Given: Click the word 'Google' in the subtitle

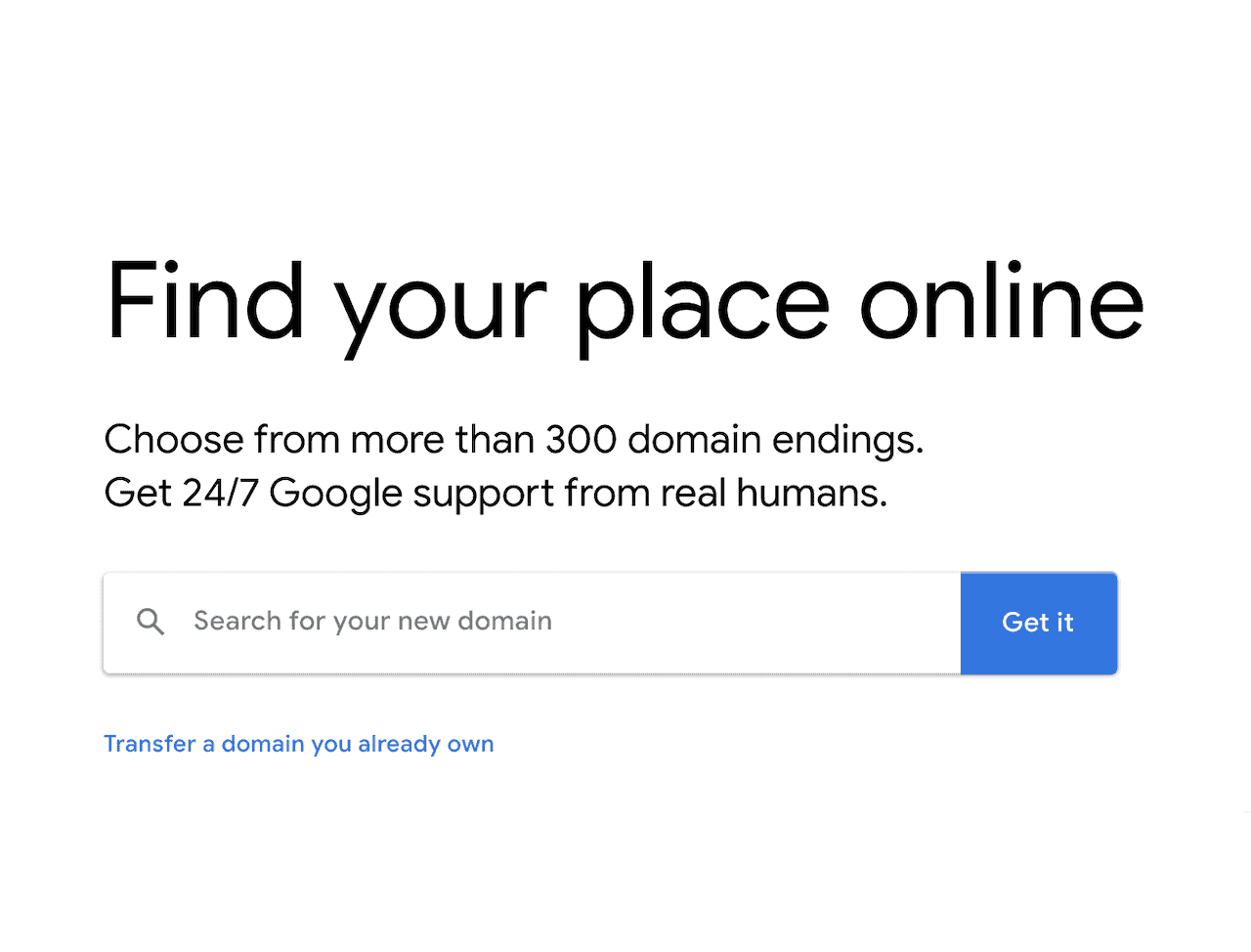Looking at the screenshot, I should [335, 495].
